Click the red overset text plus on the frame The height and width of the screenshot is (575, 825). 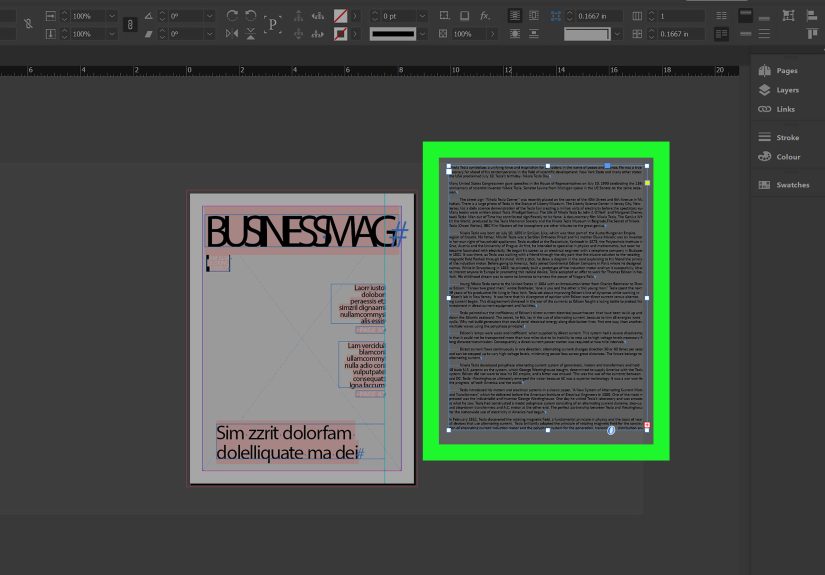pos(647,425)
